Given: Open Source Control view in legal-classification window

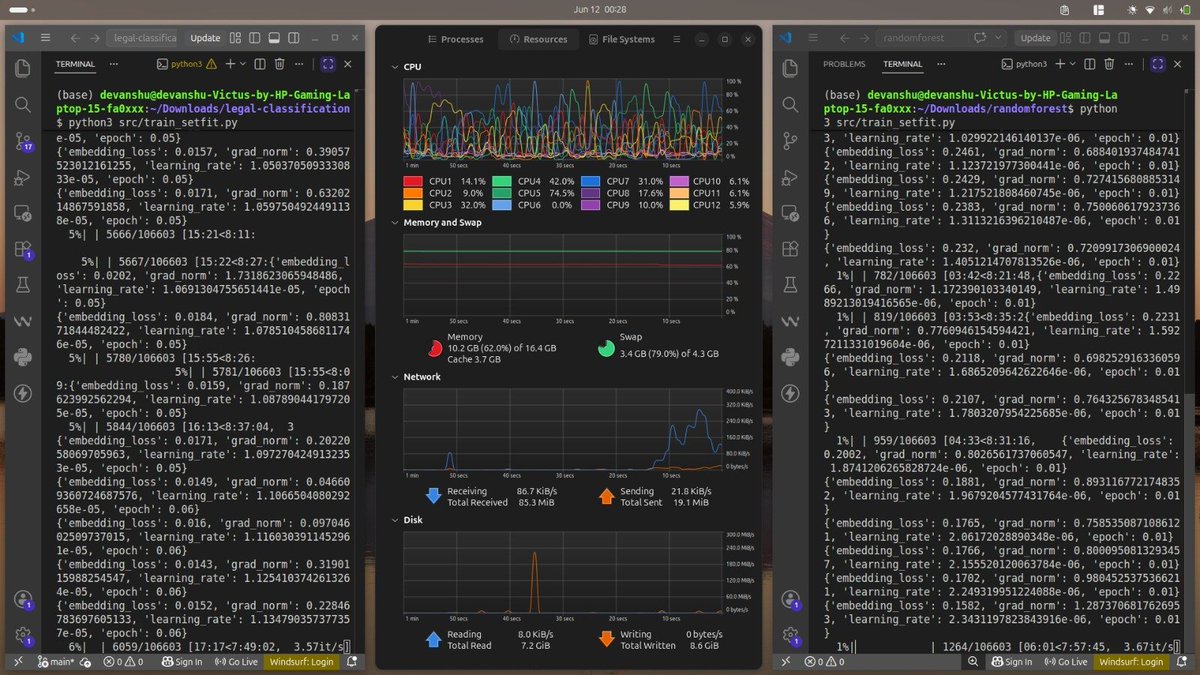Looking at the screenshot, I should tap(22, 141).
